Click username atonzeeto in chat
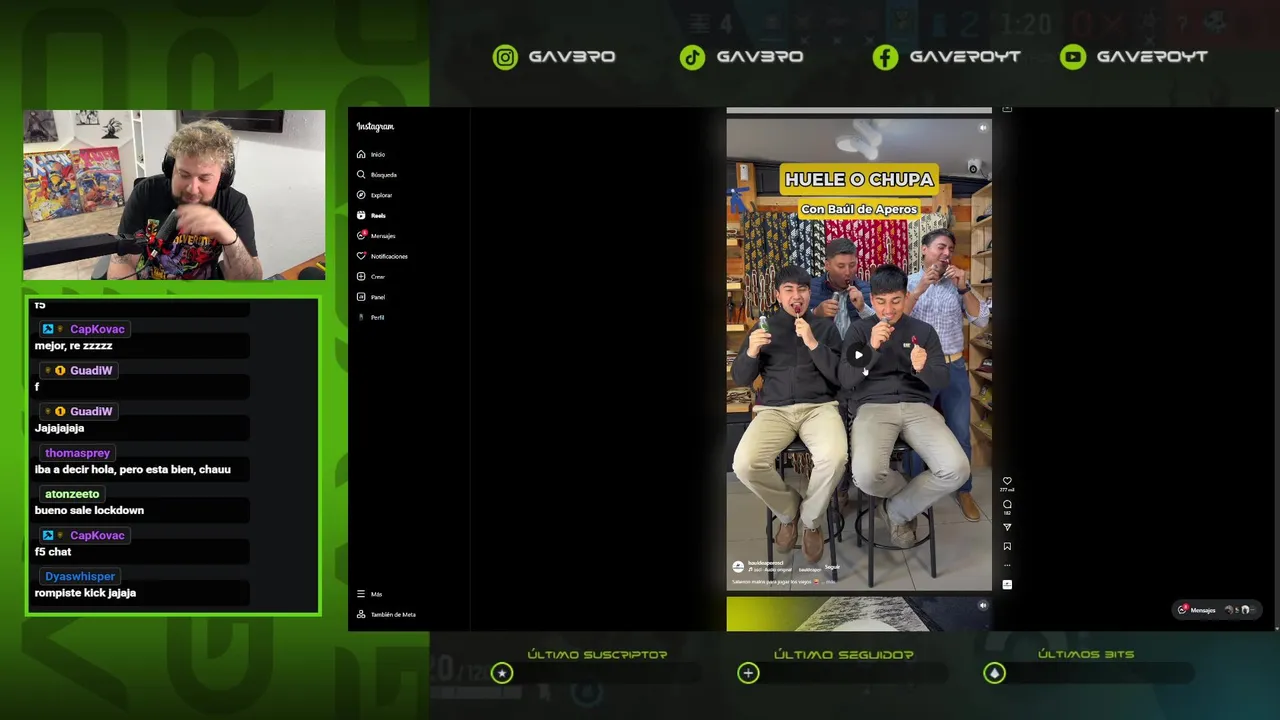The height and width of the screenshot is (720, 1280). [x=72, y=494]
